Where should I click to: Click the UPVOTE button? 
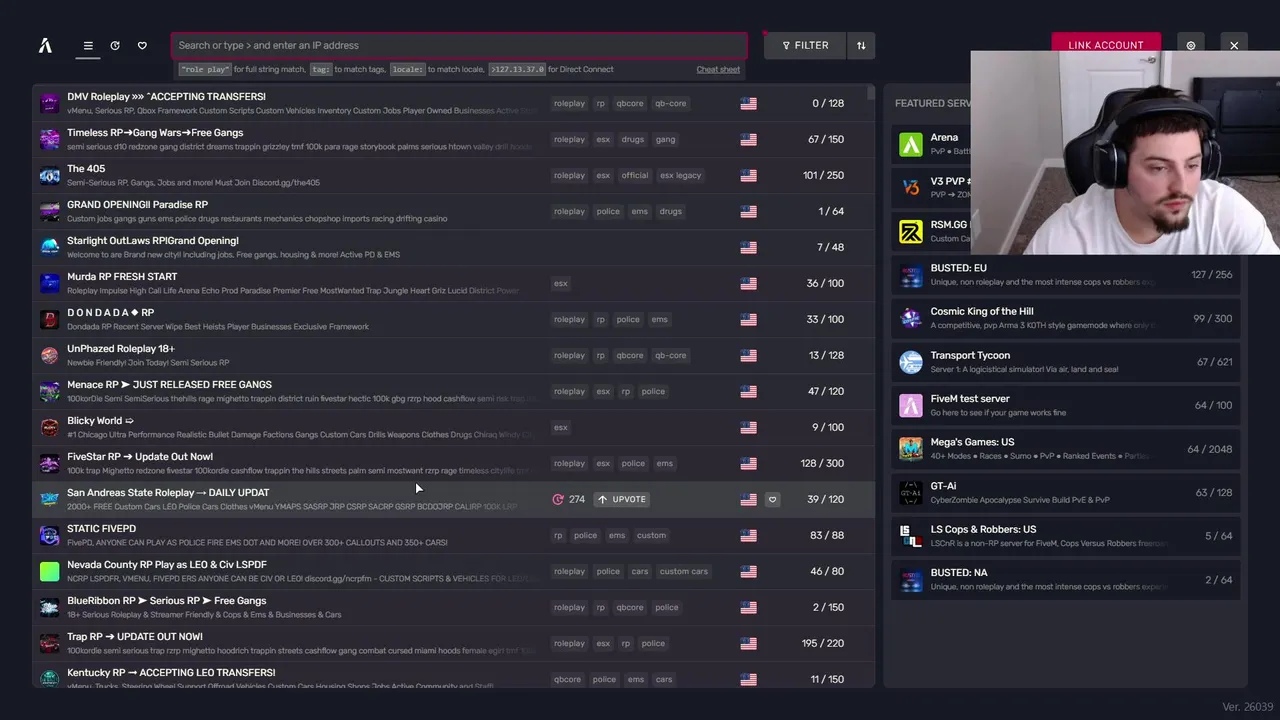click(622, 499)
